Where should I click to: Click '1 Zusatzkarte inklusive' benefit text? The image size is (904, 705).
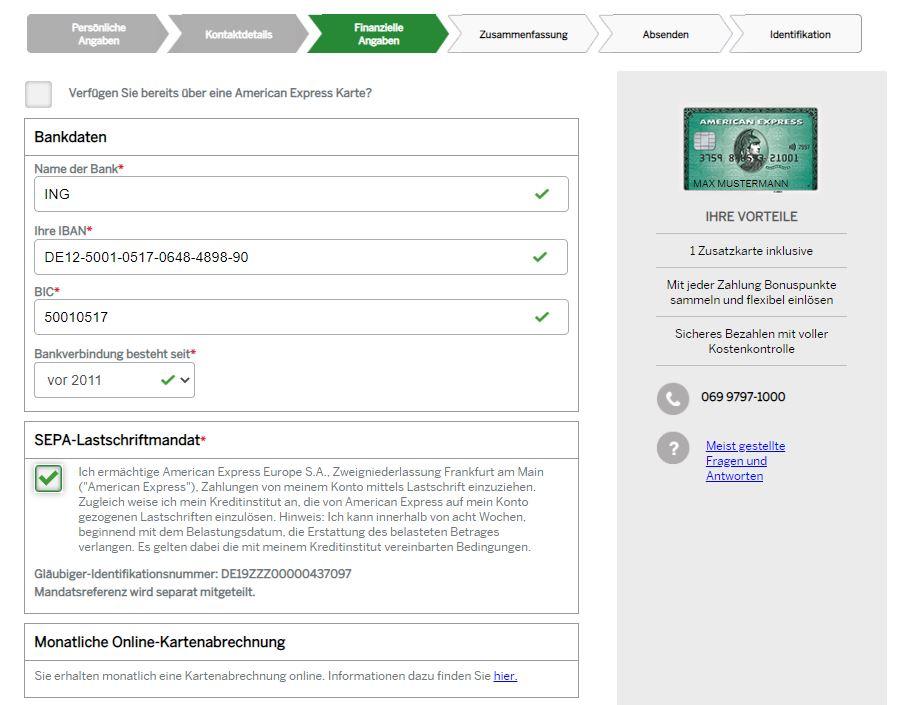[751, 251]
